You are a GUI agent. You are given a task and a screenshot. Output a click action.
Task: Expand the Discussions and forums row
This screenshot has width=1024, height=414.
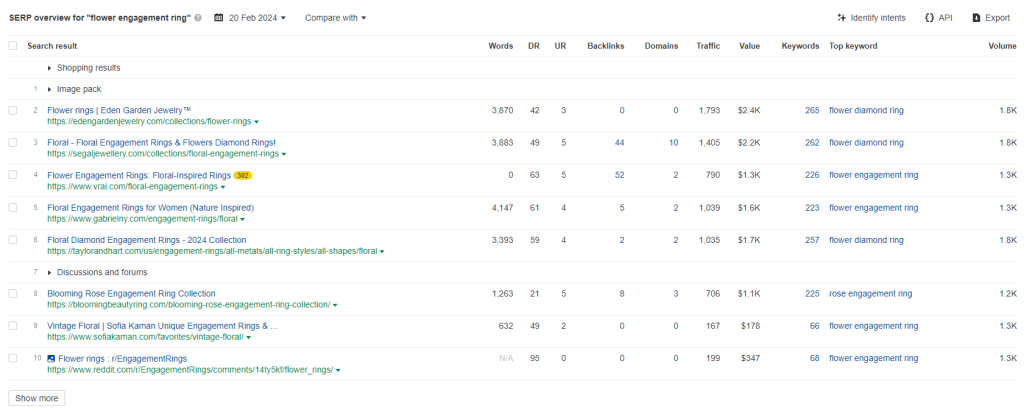51,272
